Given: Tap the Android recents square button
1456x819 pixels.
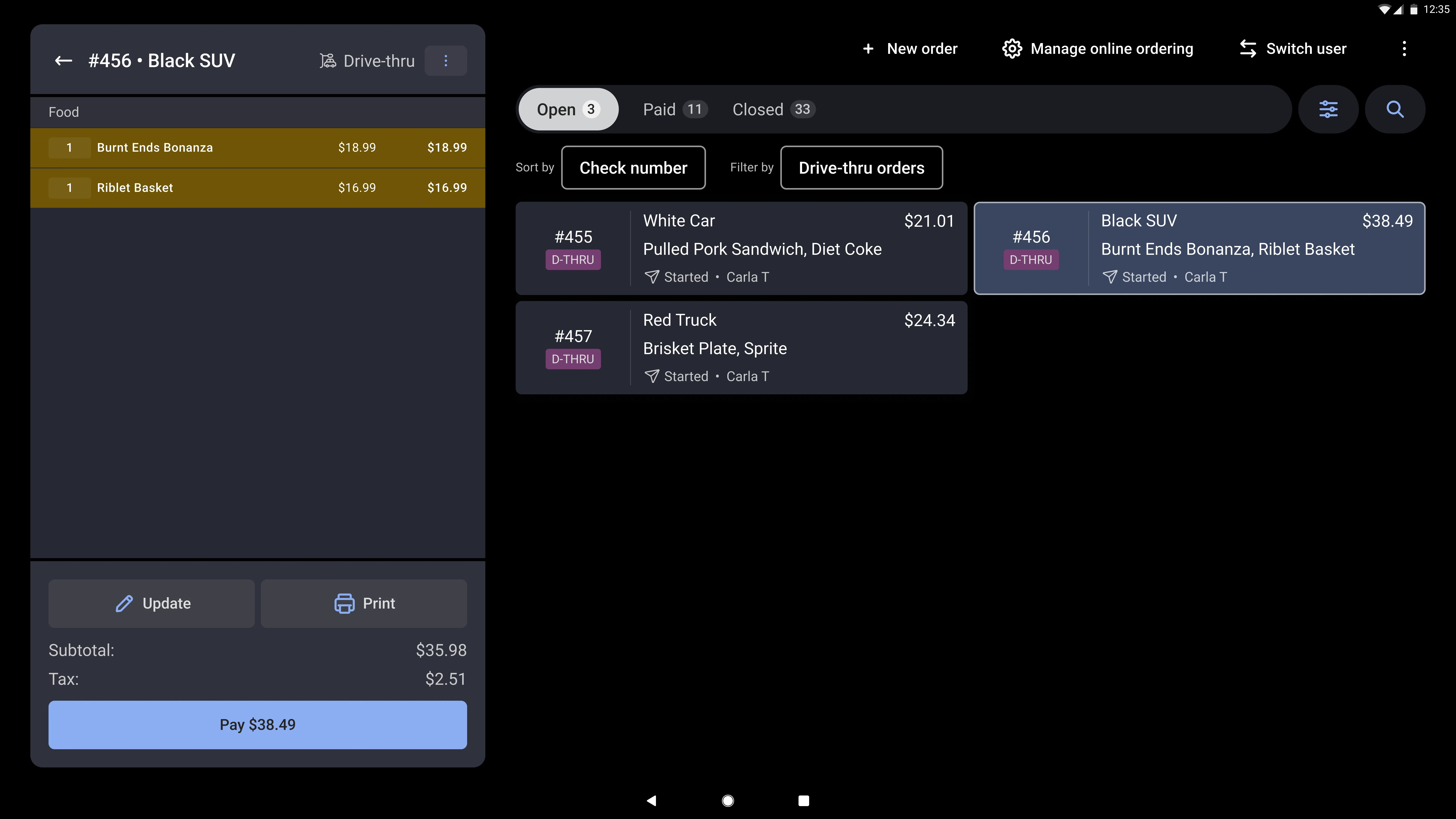Looking at the screenshot, I should click(x=804, y=800).
